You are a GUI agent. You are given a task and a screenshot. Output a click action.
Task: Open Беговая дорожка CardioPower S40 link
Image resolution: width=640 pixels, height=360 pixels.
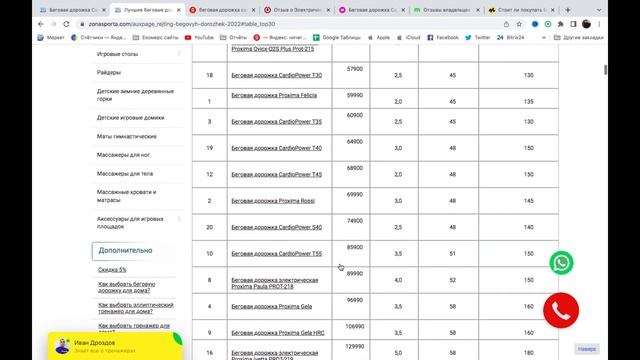coord(276,227)
